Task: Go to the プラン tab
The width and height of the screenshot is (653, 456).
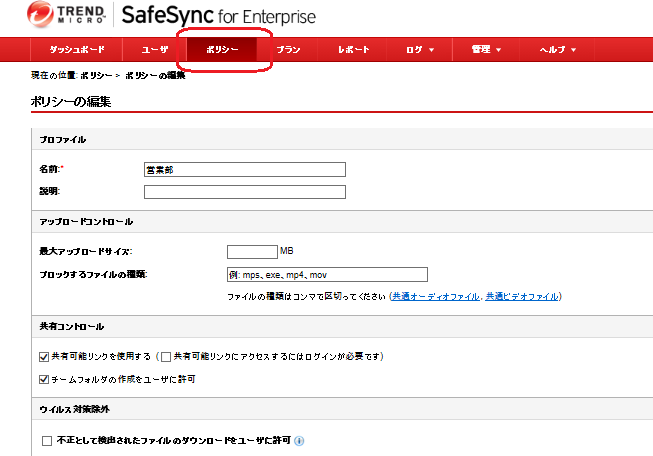Action: click(288, 50)
